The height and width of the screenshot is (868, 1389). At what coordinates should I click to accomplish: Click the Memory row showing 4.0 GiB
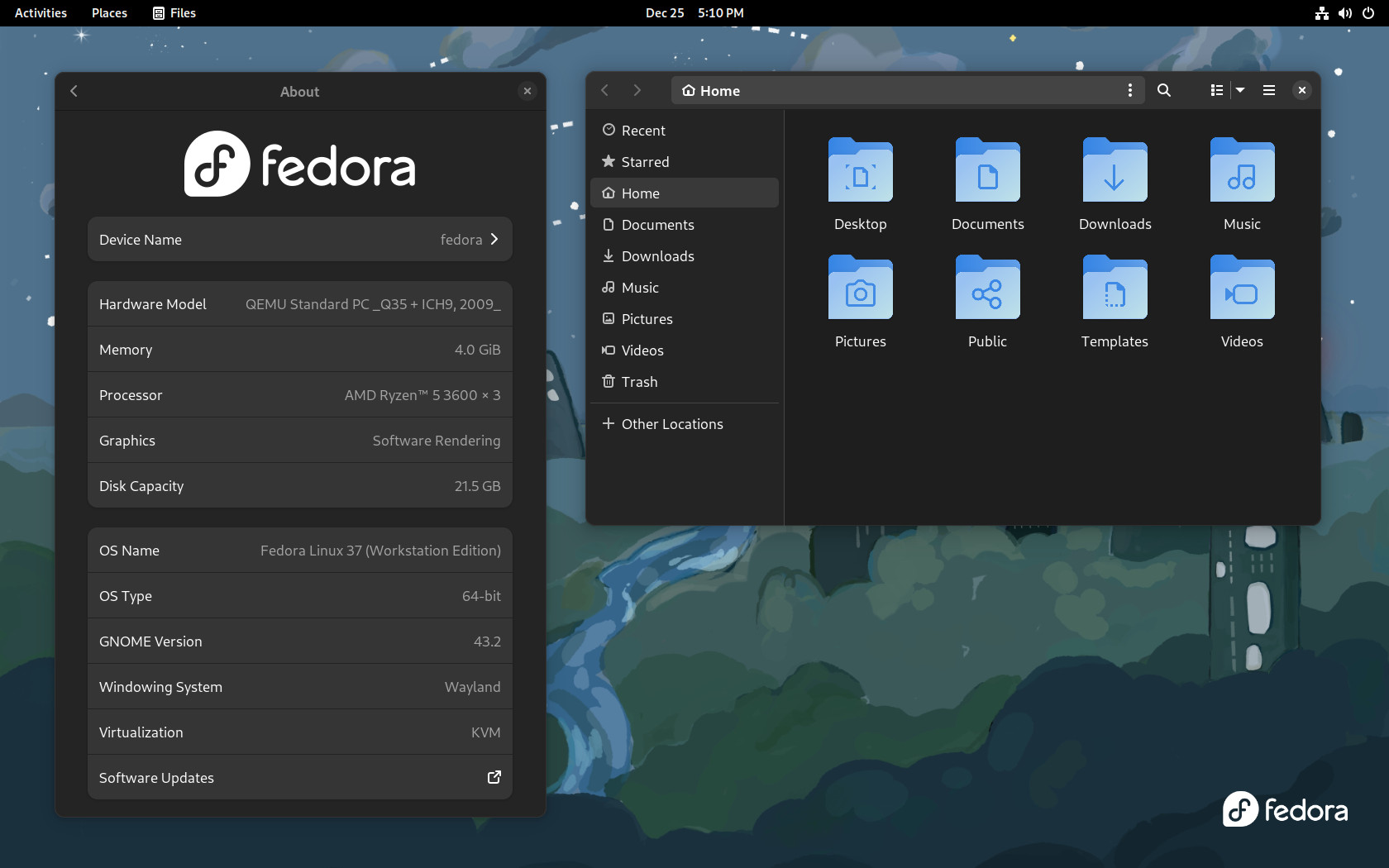click(299, 350)
